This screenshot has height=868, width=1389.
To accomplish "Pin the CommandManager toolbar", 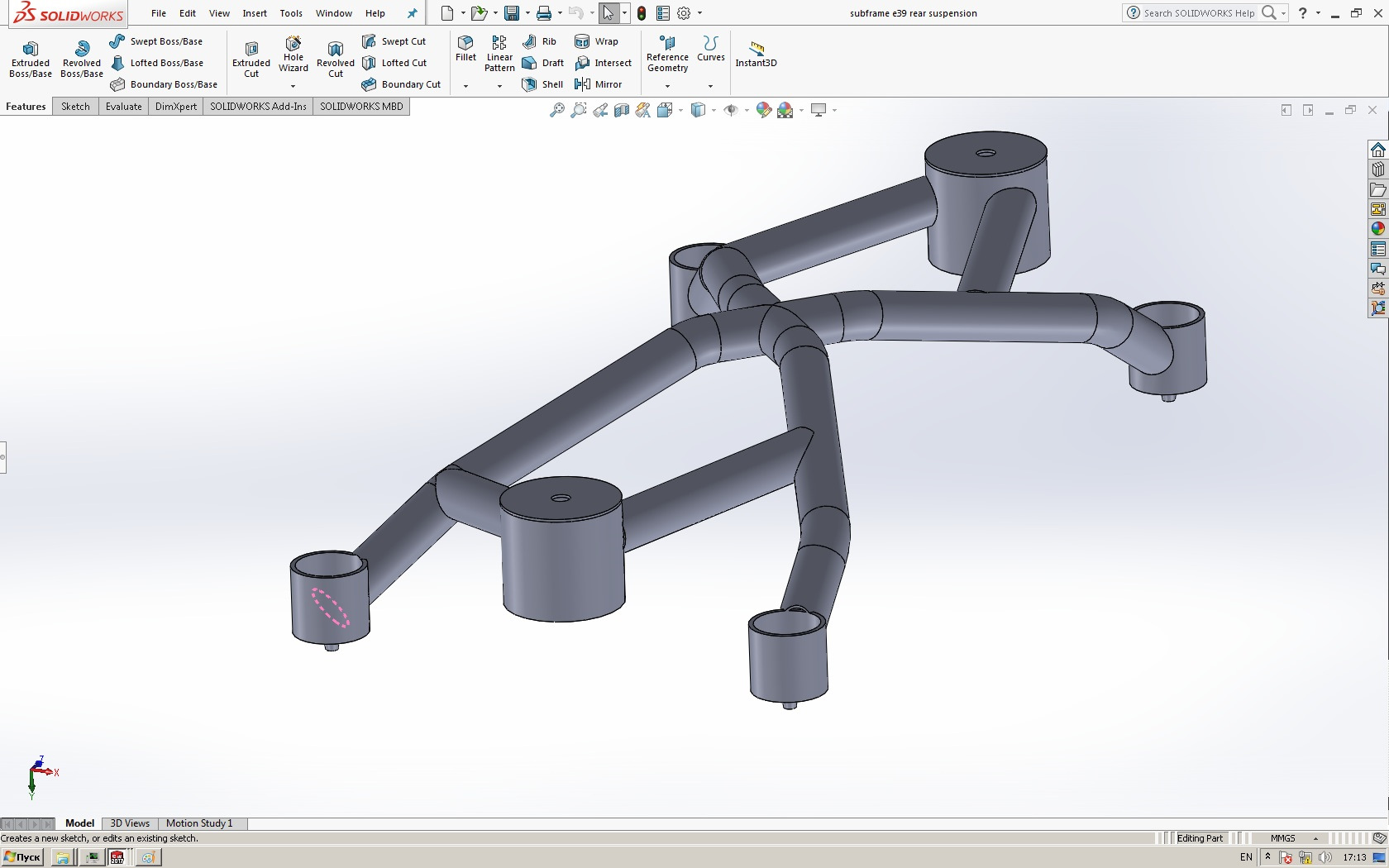I will (411, 13).
